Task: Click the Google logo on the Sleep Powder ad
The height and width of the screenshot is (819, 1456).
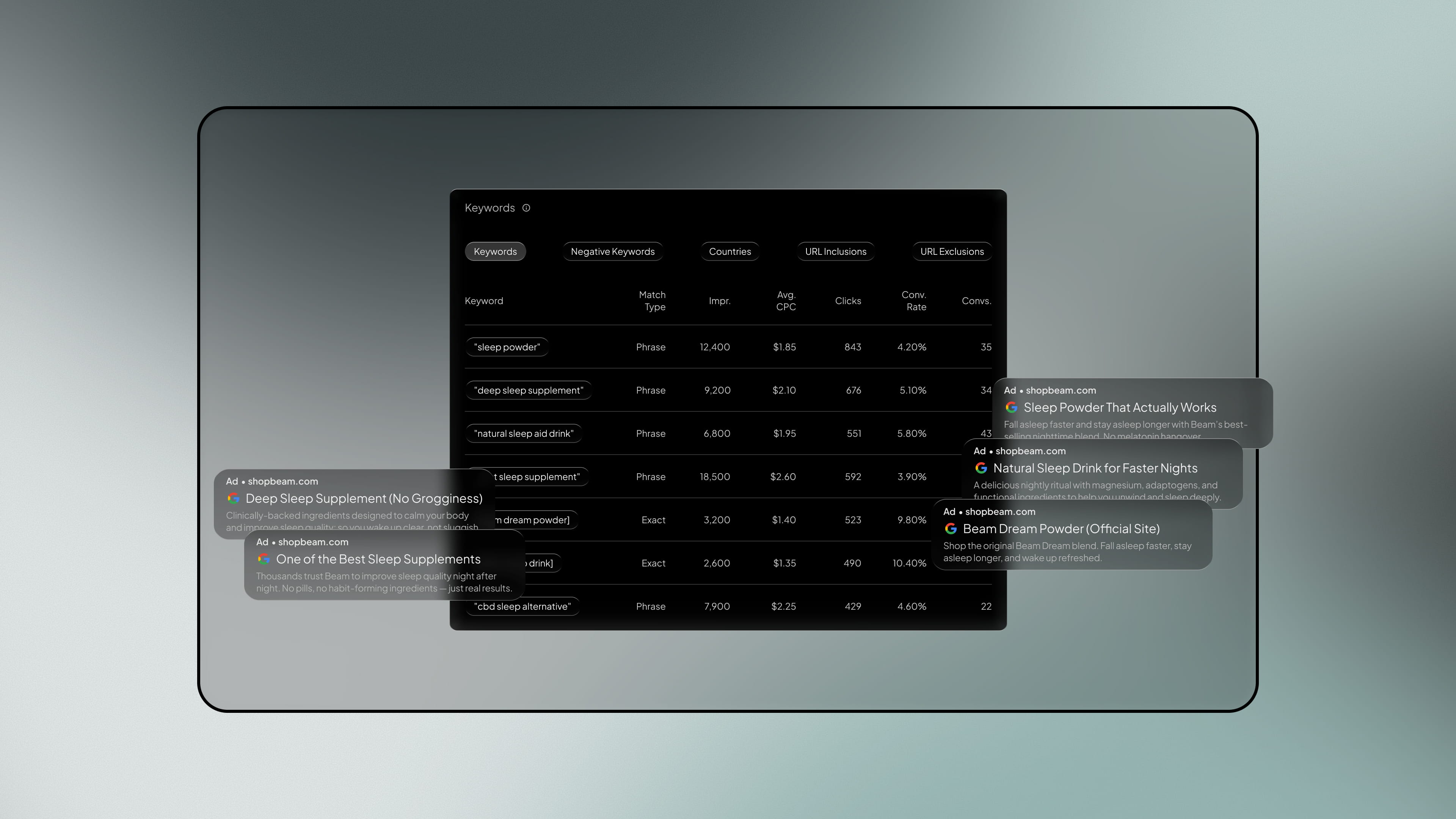Action: click(1011, 408)
